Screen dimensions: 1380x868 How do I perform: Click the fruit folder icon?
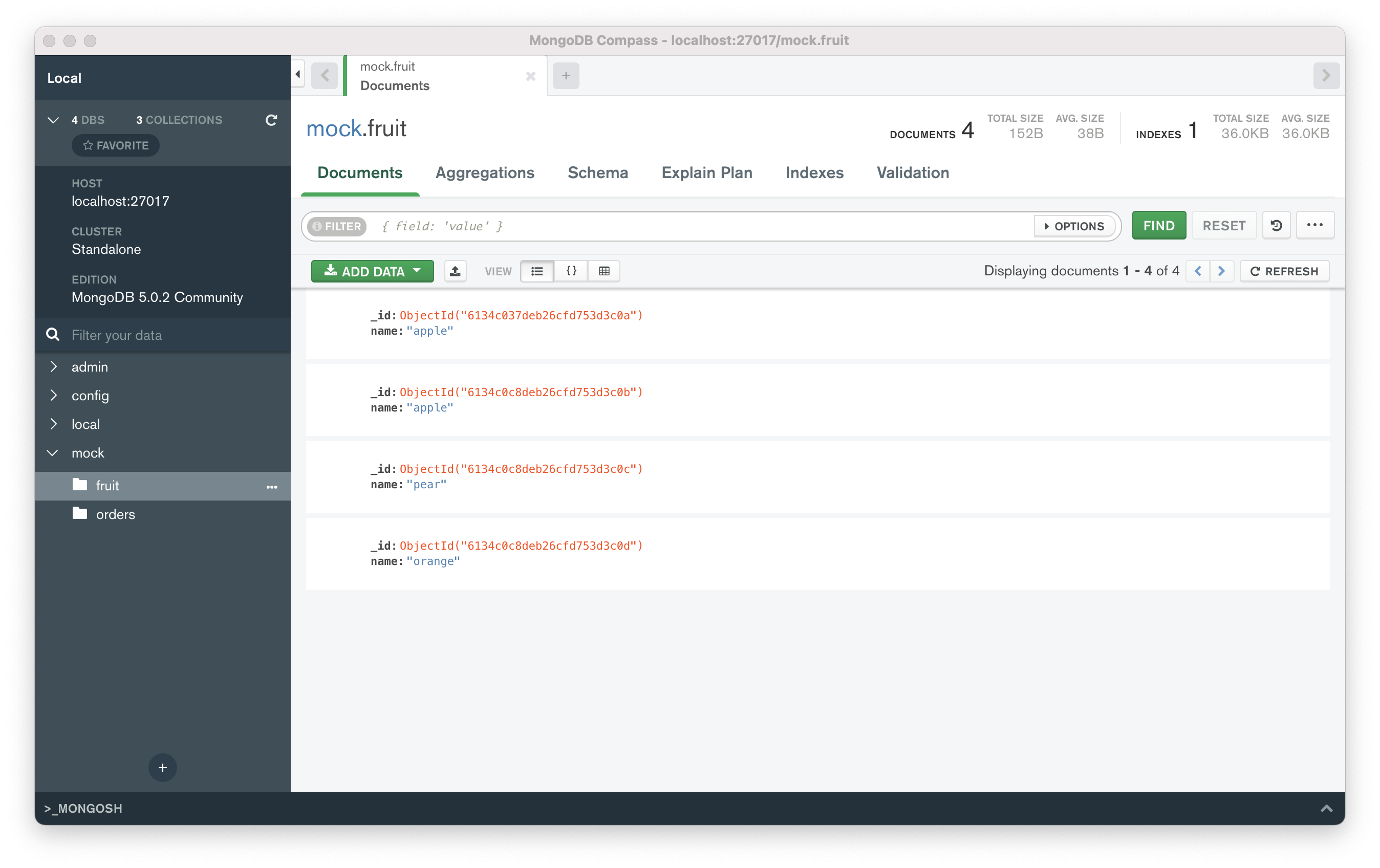(80, 485)
